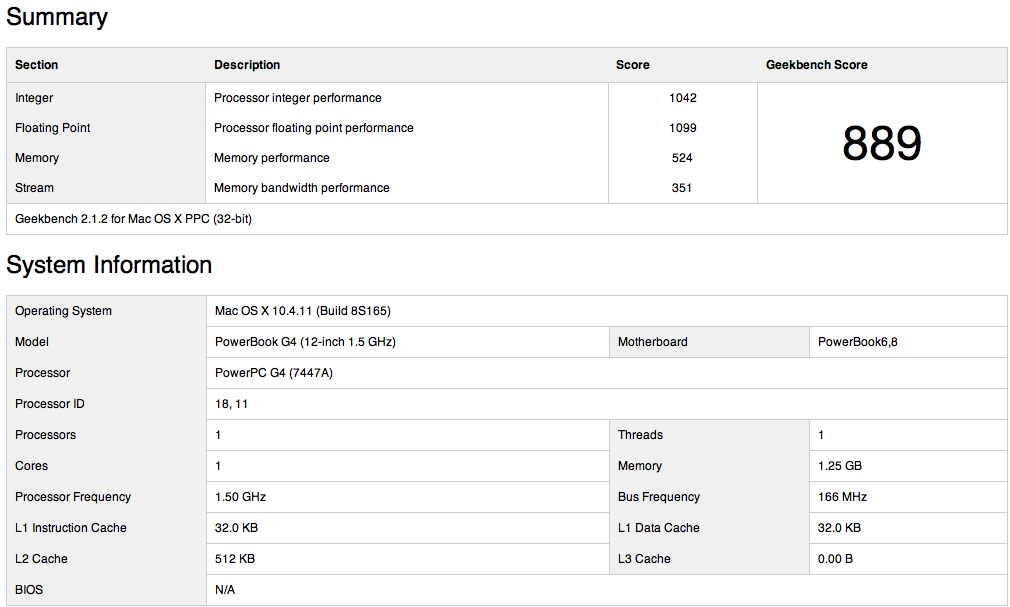Click the Cores label
The height and width of the screenshot is (607, 1010).
(x=31, y=466)
